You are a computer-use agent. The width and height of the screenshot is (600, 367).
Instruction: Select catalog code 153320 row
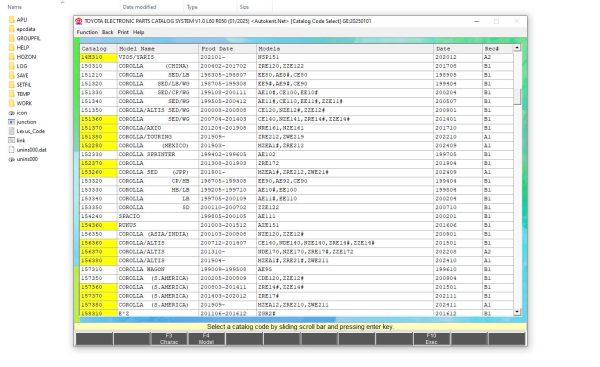pos(297,181)
